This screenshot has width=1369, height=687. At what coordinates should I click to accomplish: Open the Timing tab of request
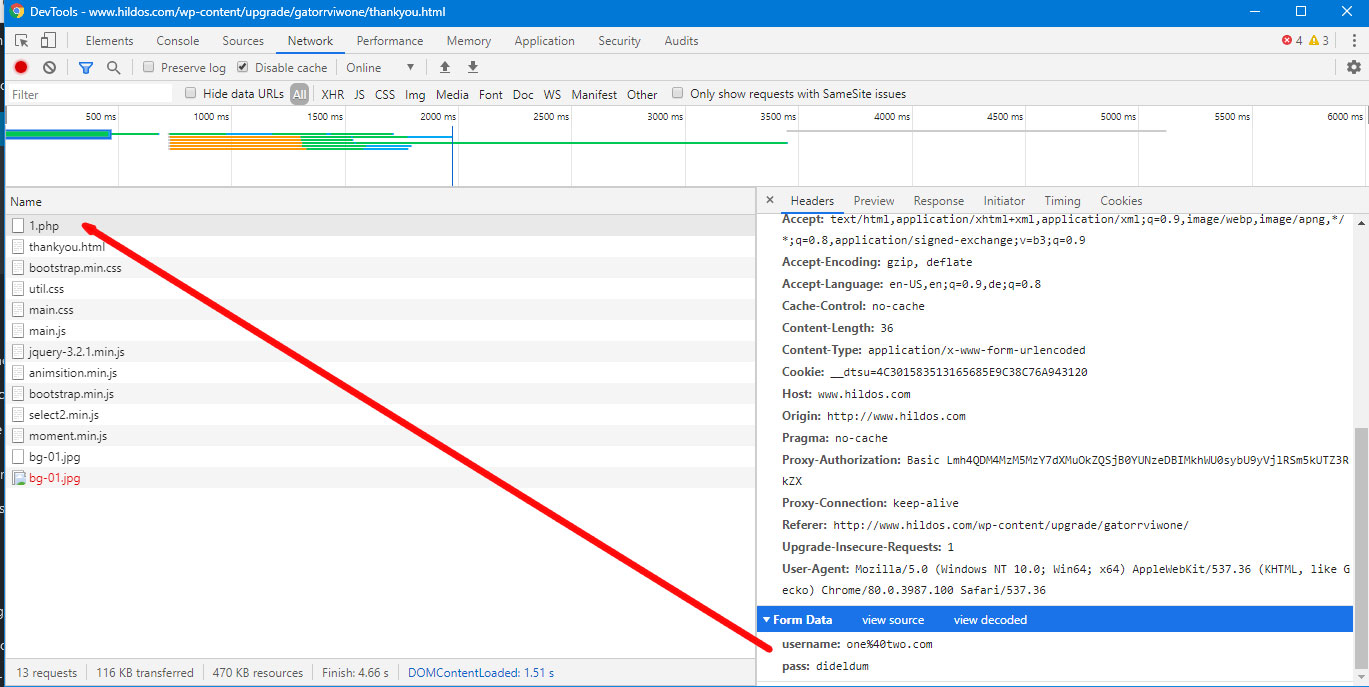1062,201
